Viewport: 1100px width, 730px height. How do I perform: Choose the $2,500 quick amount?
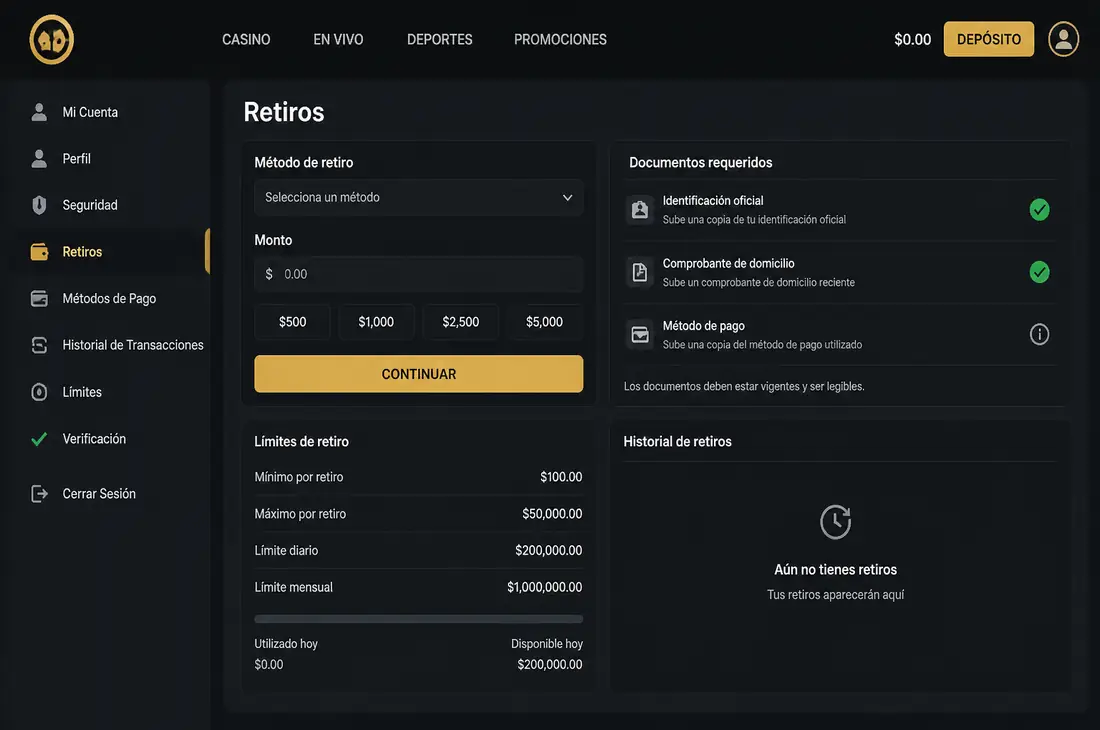point(461,322)
